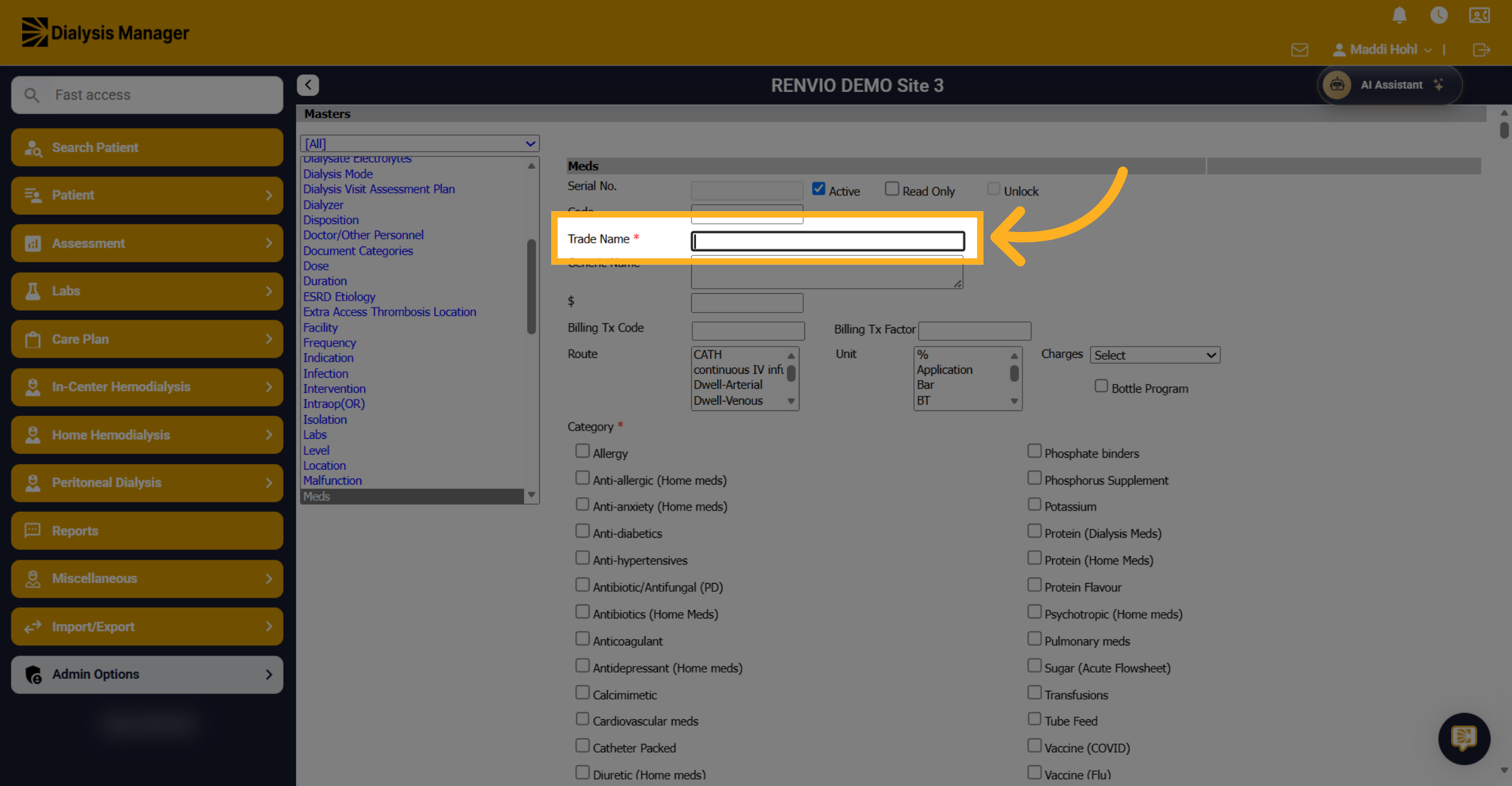Enable the Bottle Program checkbox
Viewport: 1512px width, 786px height.
pos(1101,386)
